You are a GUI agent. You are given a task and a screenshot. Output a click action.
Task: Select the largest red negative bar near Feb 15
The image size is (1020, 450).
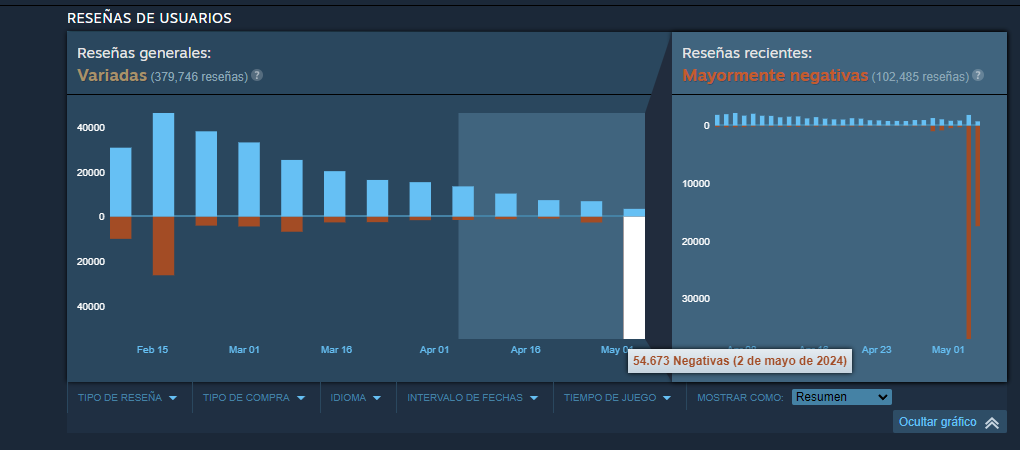[163, 246]
